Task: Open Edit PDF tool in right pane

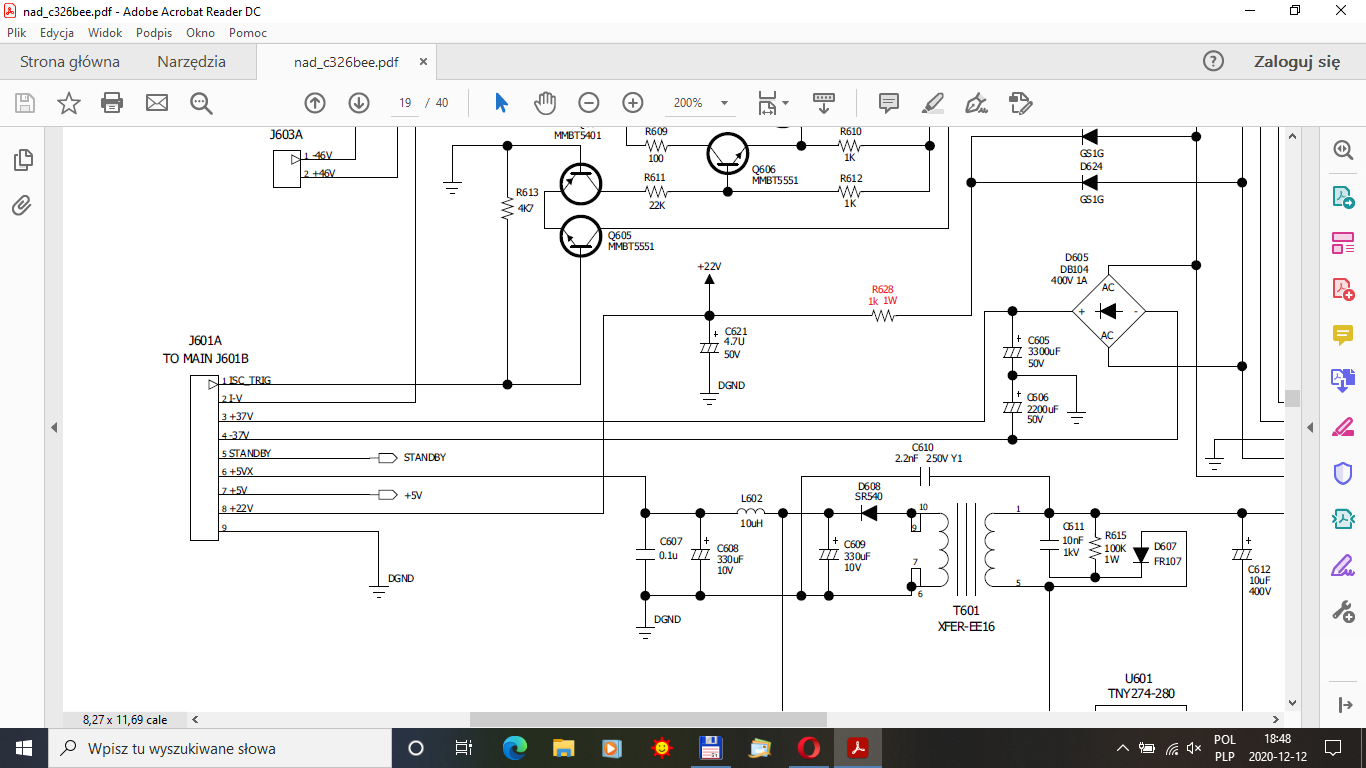Action: tap(1342, 242)
